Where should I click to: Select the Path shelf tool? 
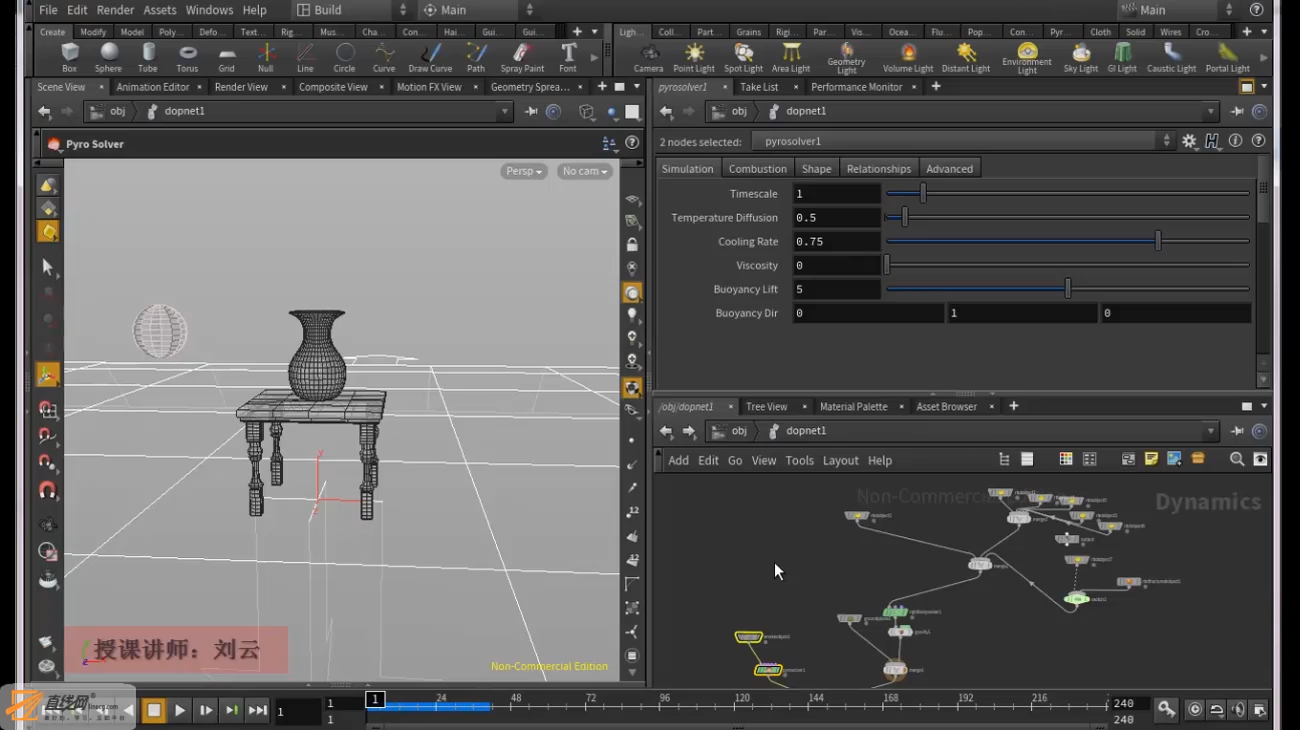click(x=476, y=57)
